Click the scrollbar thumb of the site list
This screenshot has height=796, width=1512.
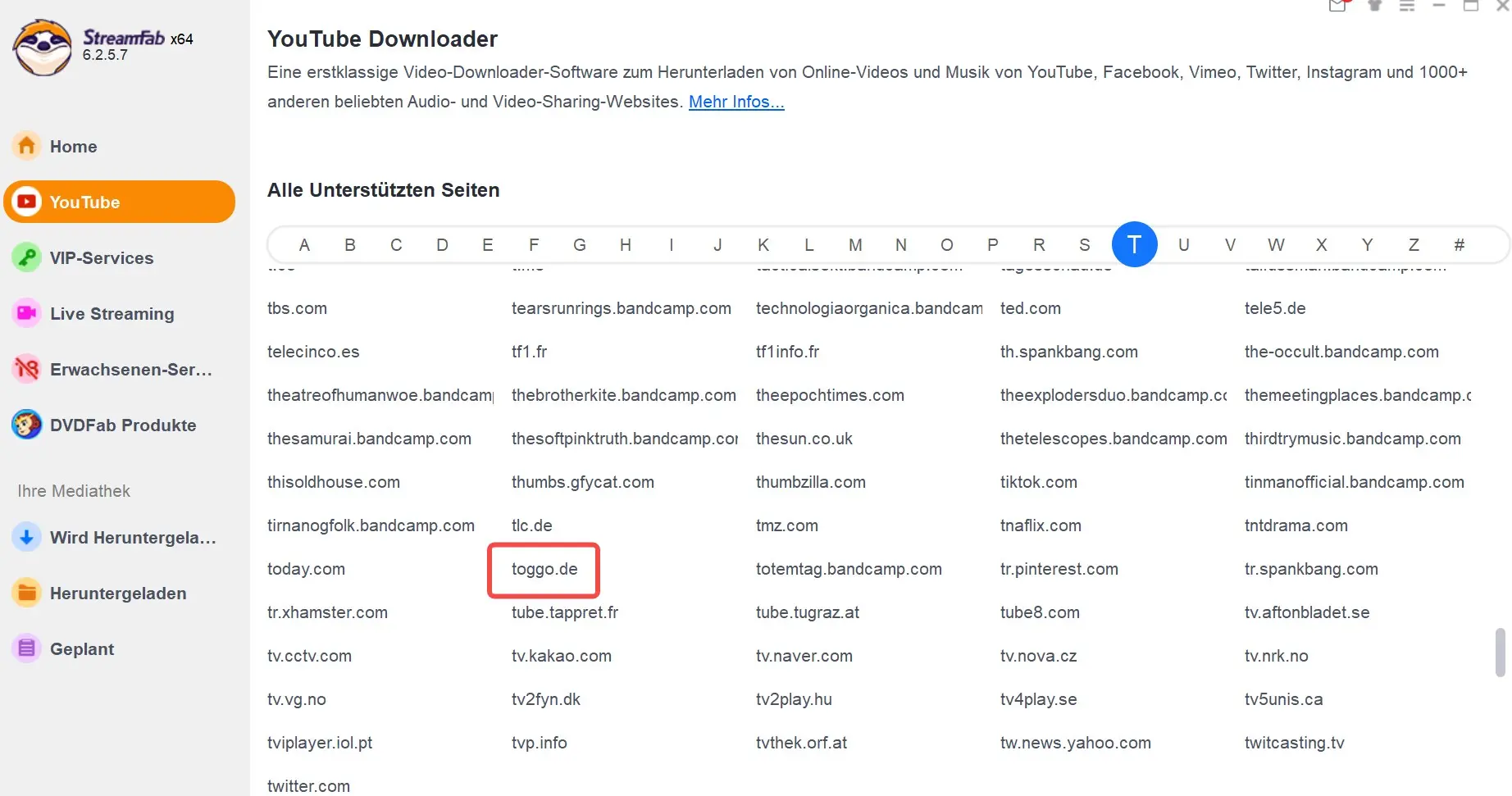pos(1501,653)
